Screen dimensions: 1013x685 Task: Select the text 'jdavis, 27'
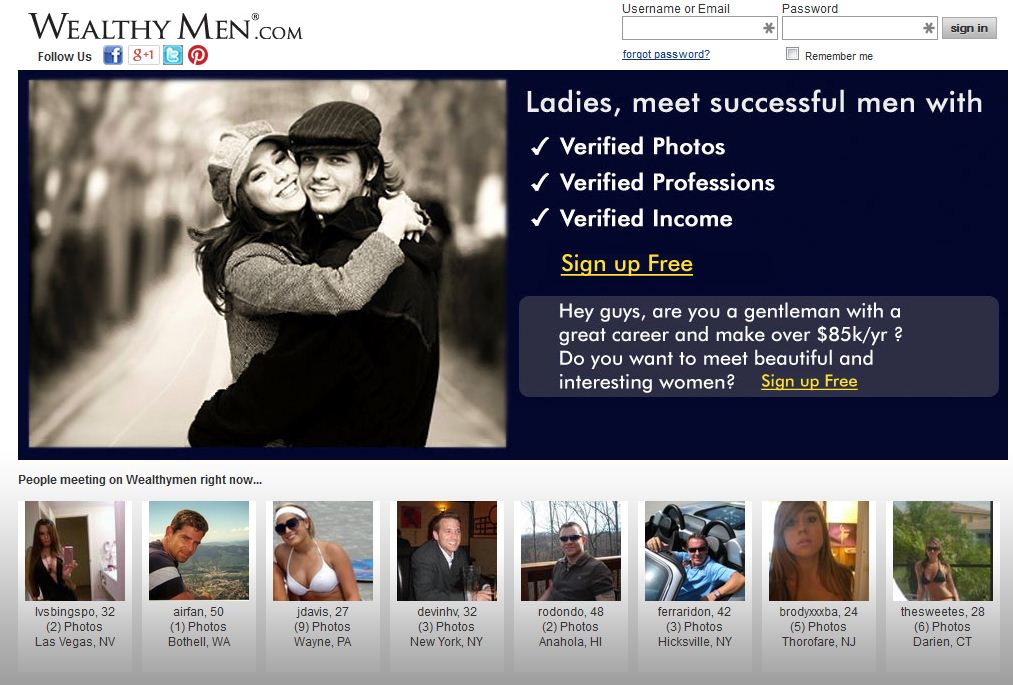322,611
